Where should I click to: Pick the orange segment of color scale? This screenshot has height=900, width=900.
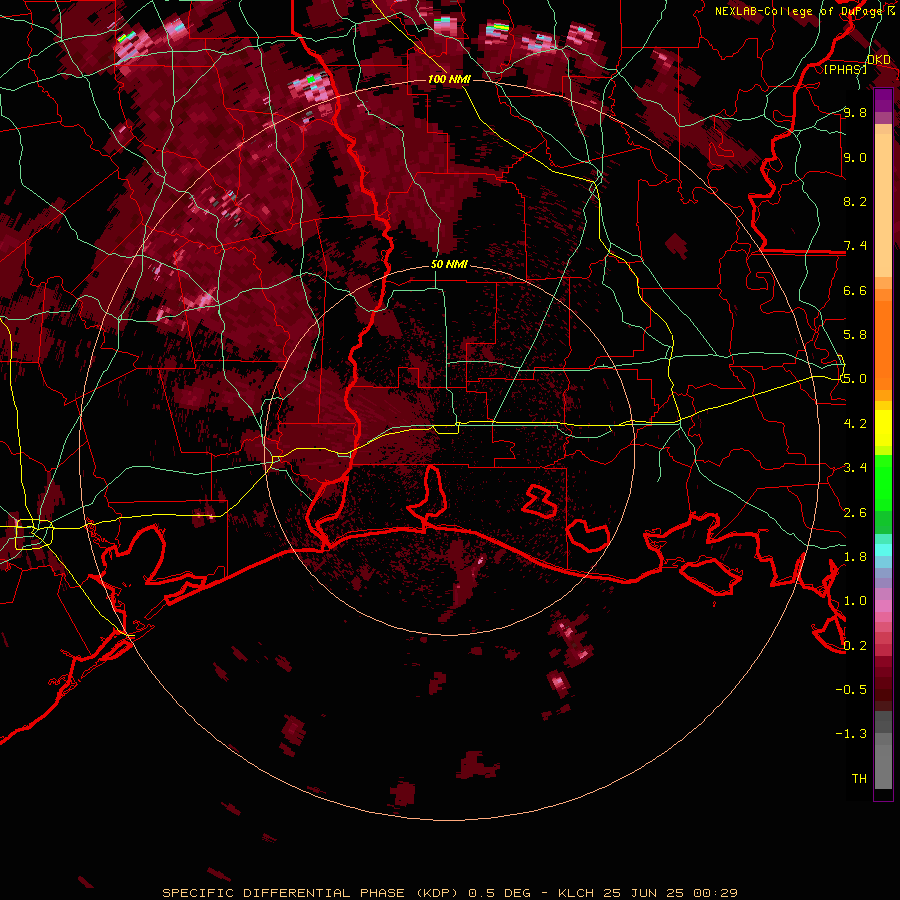pyautogui.click(x=883, y=344)
